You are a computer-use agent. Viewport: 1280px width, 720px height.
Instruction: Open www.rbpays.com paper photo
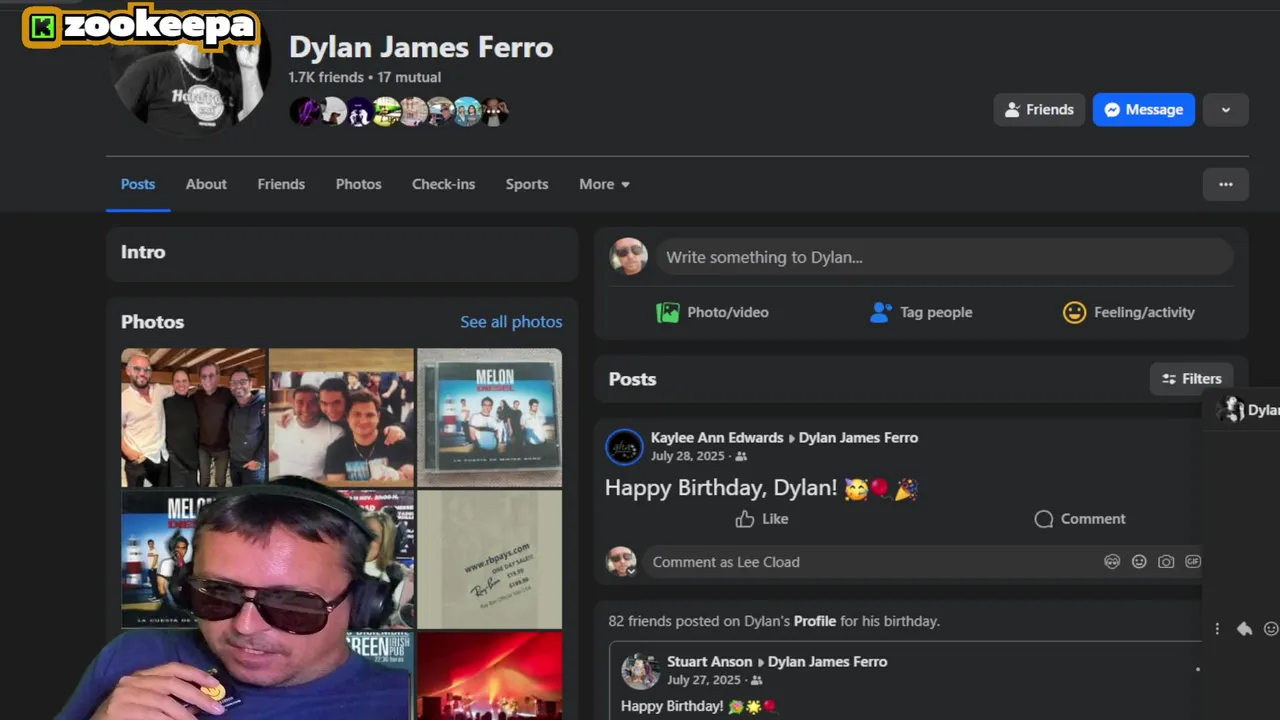pos(489,560)
